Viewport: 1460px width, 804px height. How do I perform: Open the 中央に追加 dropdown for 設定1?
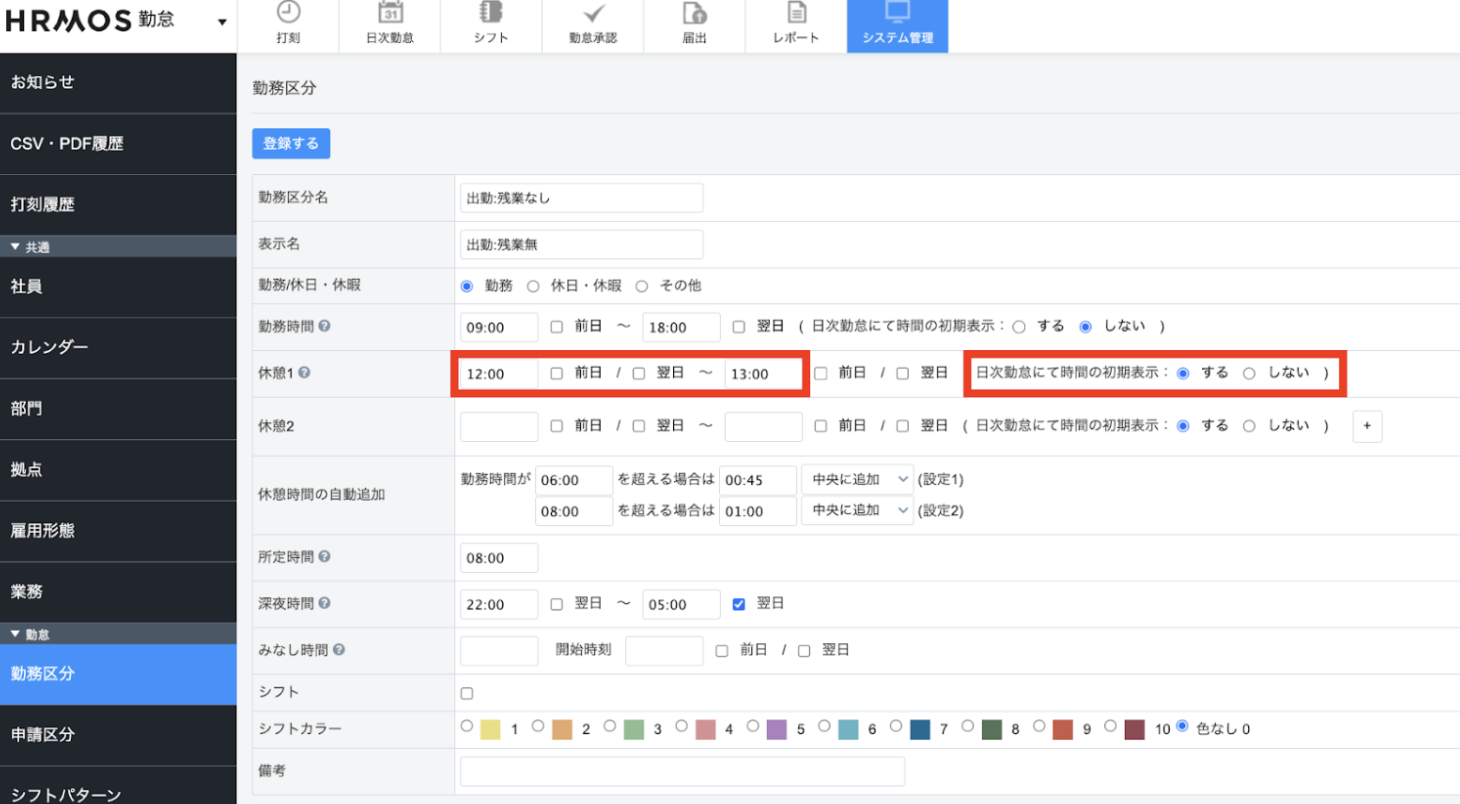857,480
